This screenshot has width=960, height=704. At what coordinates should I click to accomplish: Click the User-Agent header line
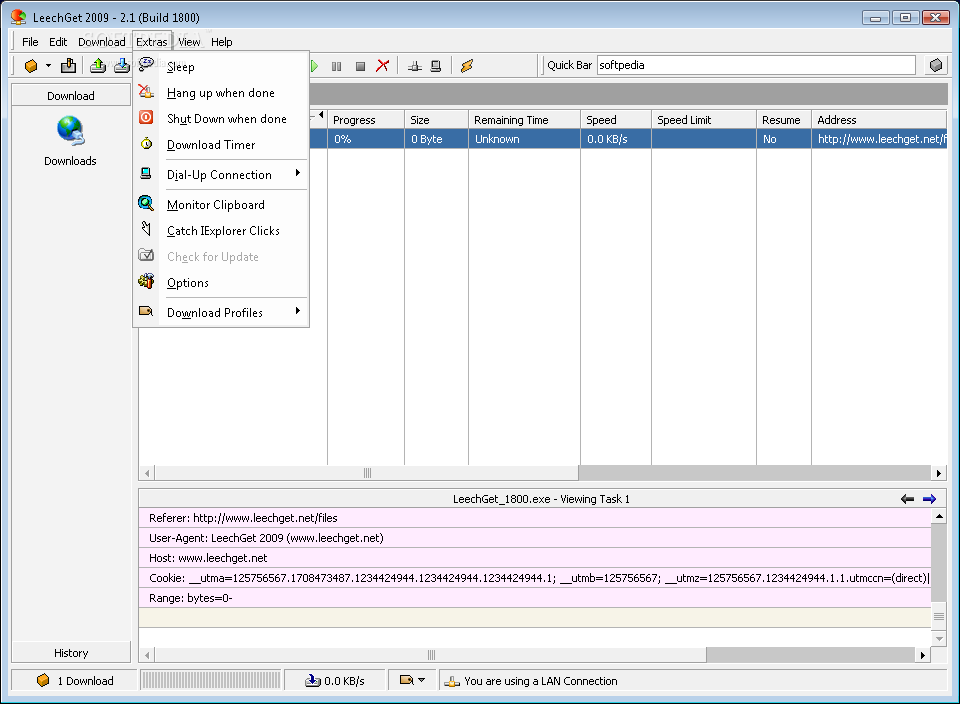[x=535, y=537]
